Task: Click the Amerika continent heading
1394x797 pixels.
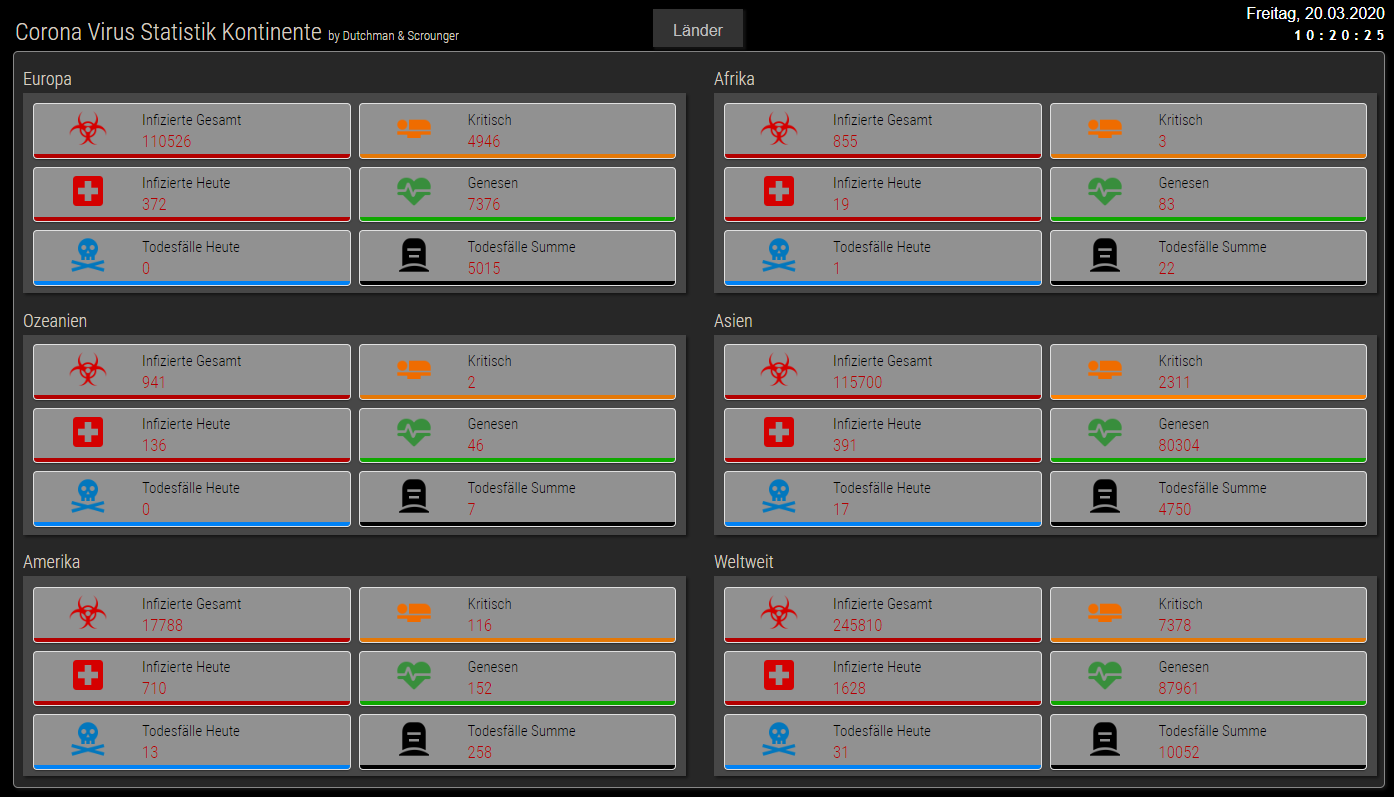Action: (x=51, y=562)
